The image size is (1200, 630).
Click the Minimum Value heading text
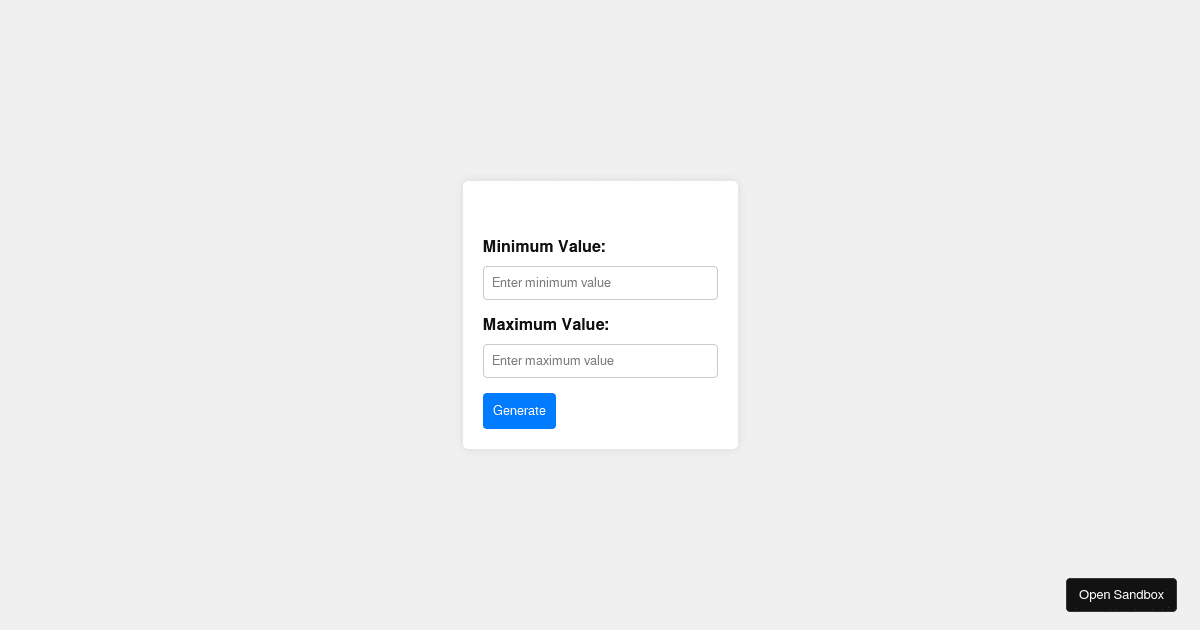pyautogui.click(x=544, y=246)
